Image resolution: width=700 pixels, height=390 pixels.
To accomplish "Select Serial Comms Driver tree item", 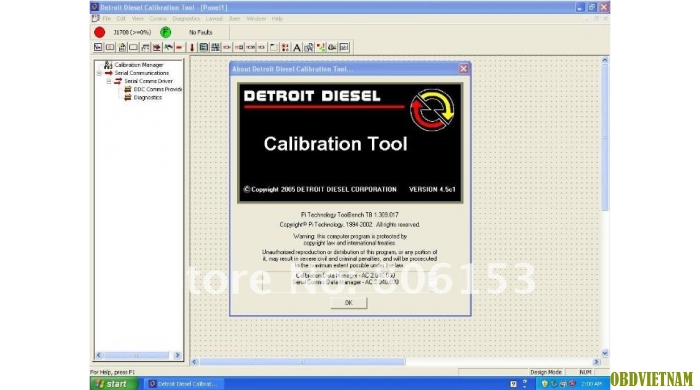I will 148,81.
